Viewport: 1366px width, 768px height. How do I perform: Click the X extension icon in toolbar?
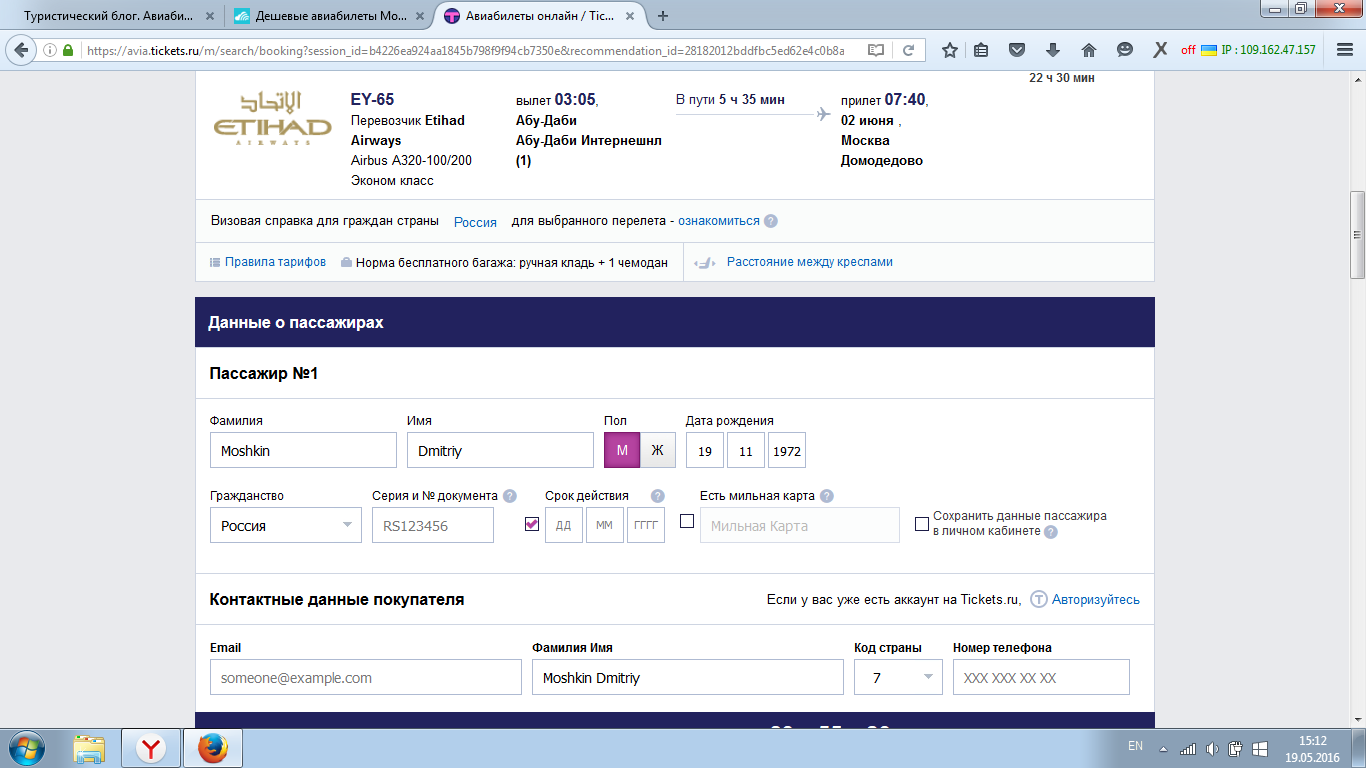(1160, 50)
